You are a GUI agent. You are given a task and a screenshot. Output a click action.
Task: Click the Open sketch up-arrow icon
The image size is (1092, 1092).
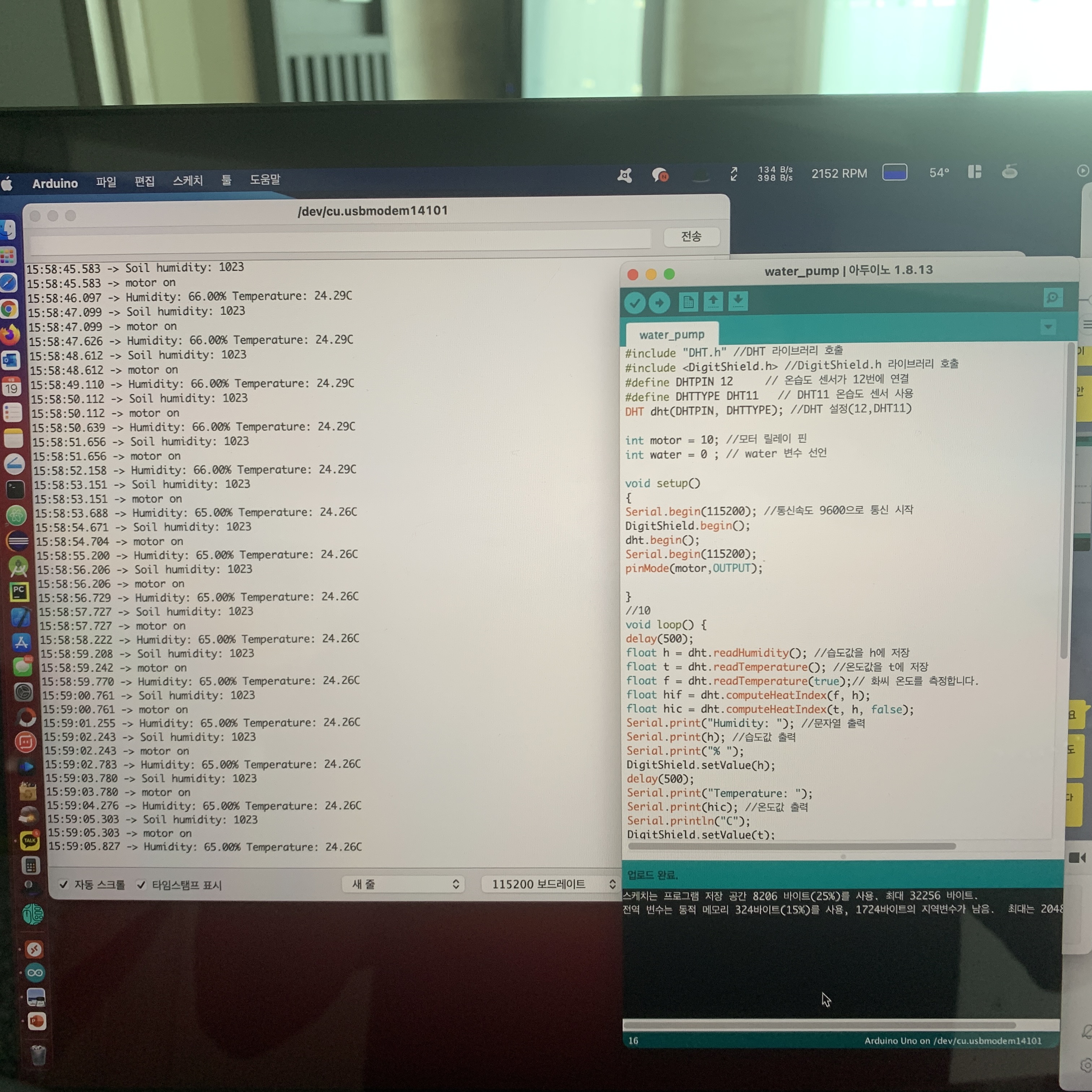(x=713, y=301)
